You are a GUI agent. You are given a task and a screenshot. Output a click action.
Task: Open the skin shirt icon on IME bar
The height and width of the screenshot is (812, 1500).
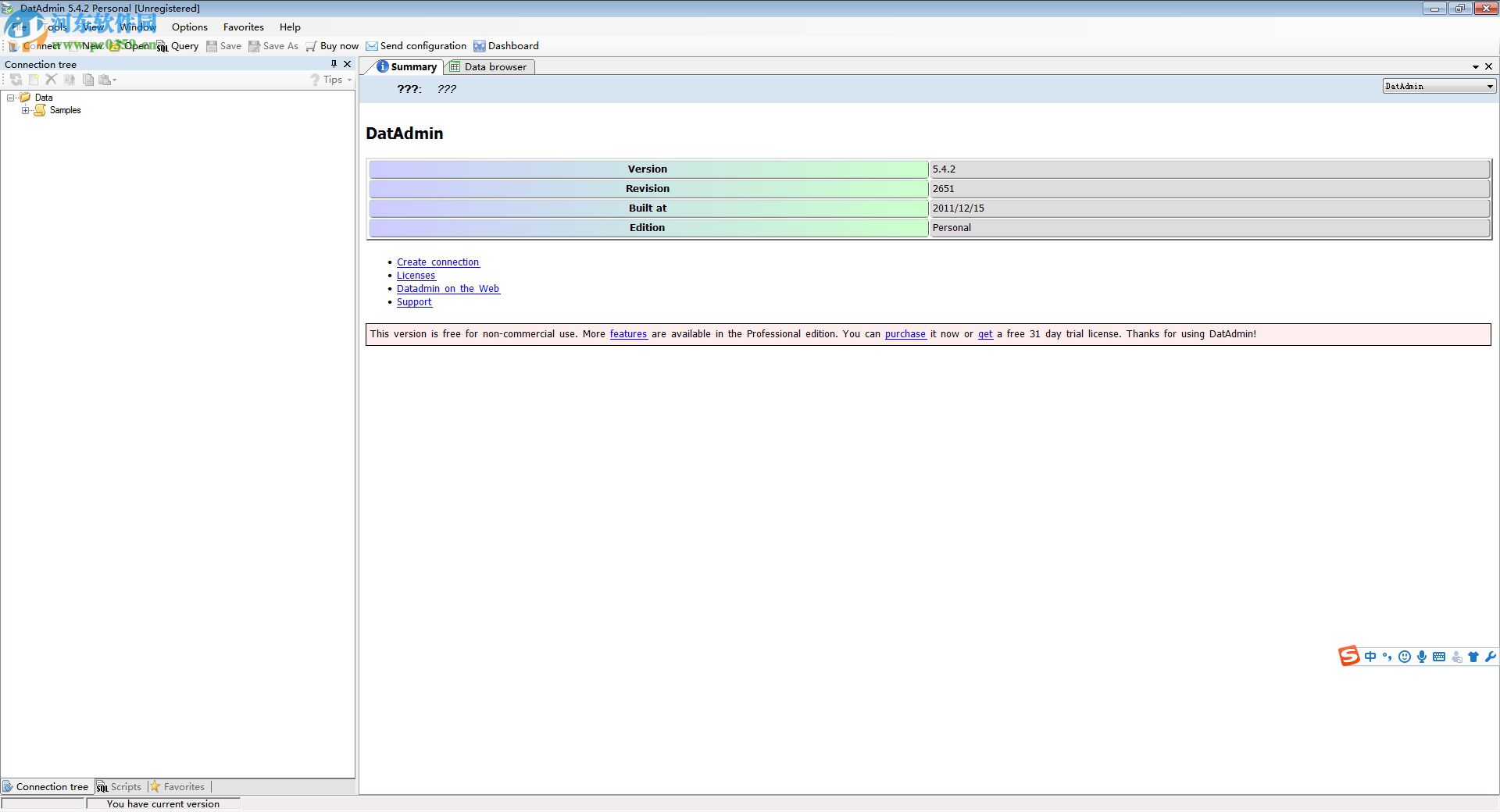point(1473,657)
